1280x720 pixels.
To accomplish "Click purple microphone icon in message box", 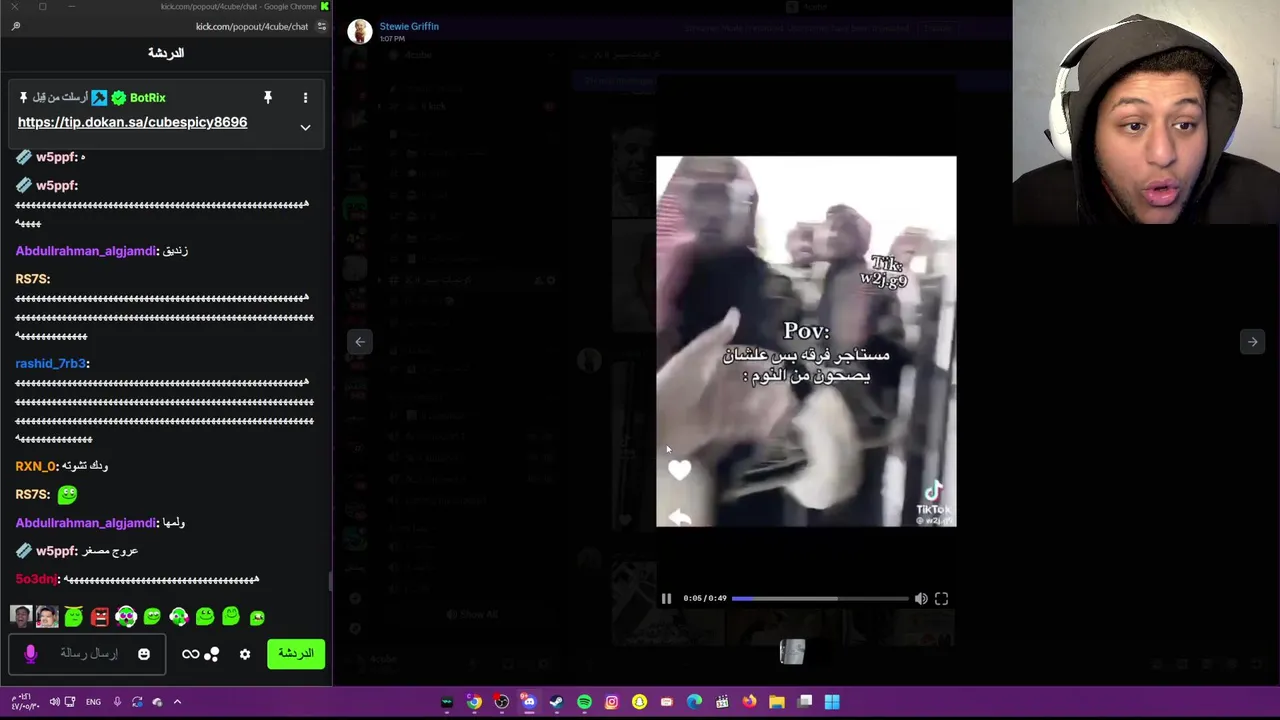I will click(30, 653).
